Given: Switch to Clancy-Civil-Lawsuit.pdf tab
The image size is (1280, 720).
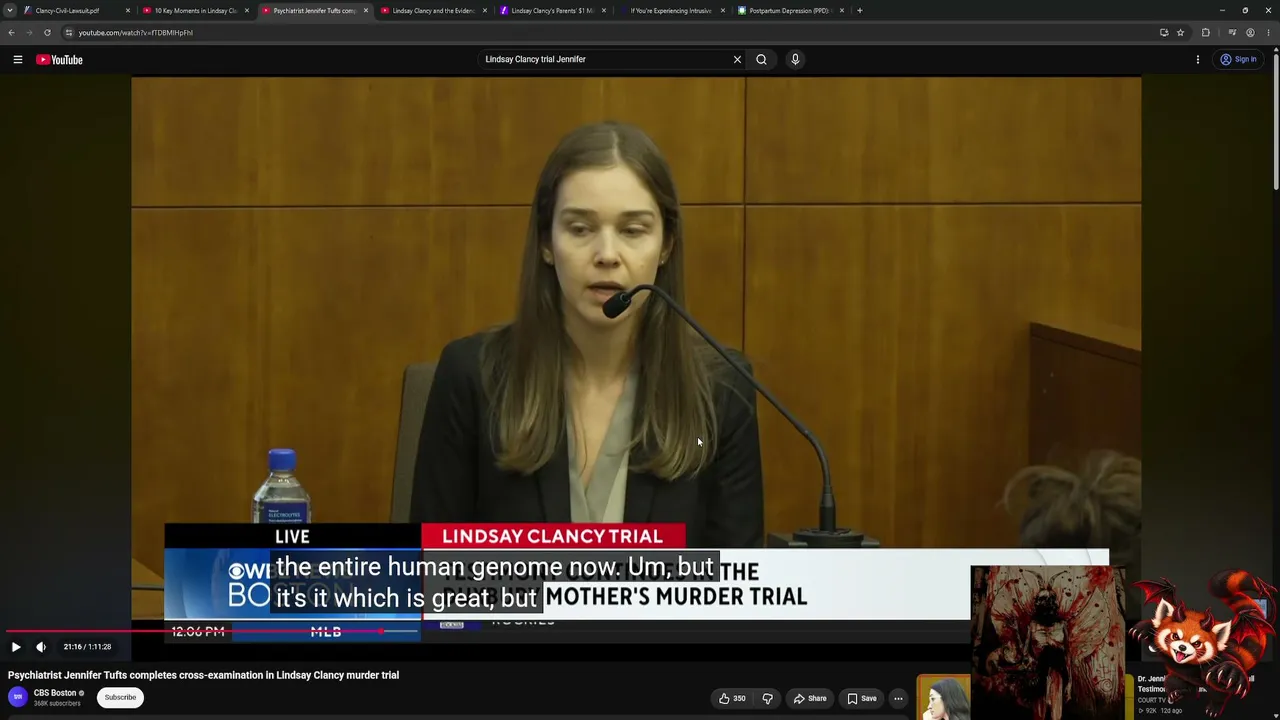Looking at the screenshot, I should coord(75,11).
